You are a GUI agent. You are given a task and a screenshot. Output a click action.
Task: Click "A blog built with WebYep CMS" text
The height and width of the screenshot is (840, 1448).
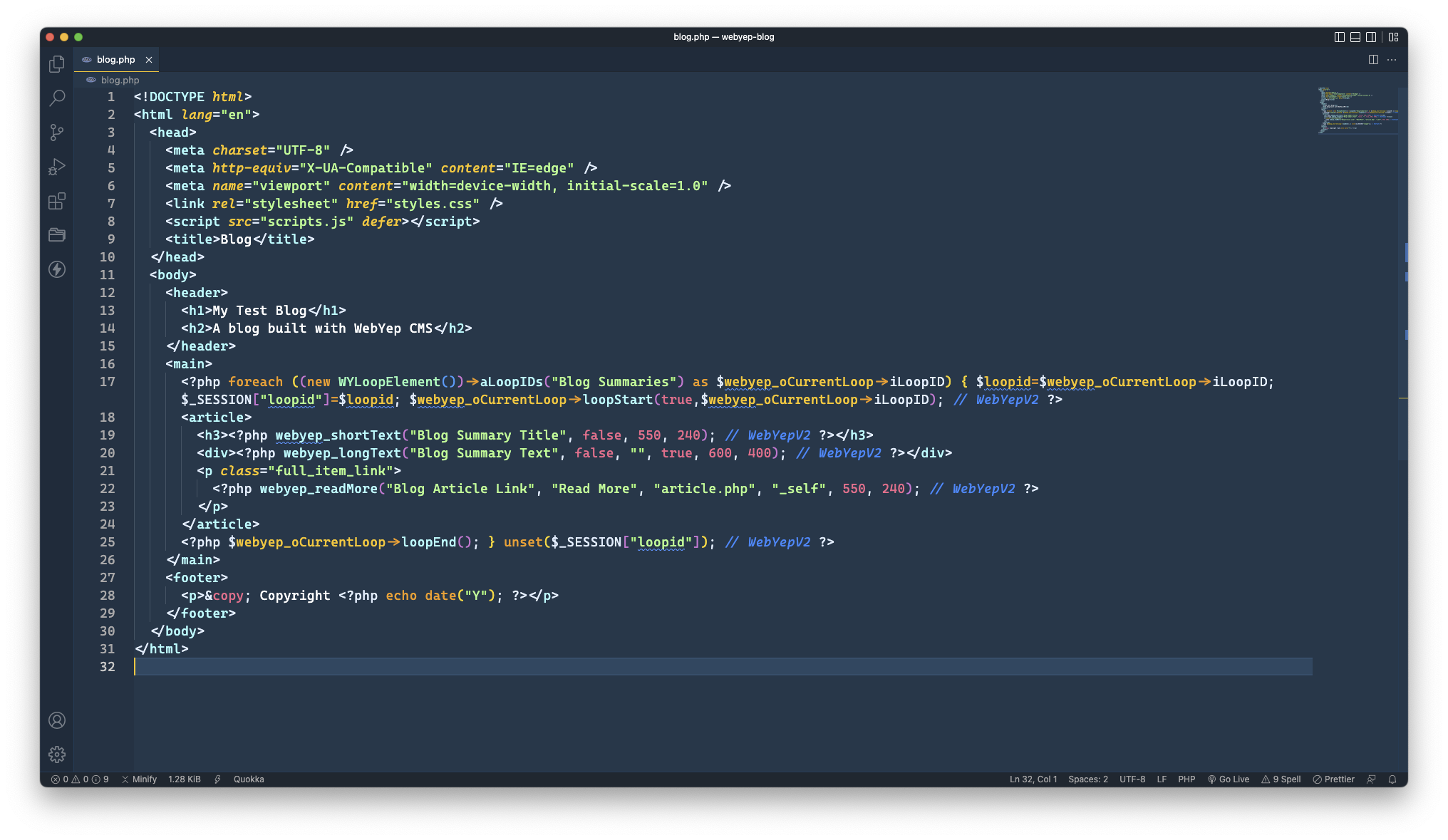(323, 328)
